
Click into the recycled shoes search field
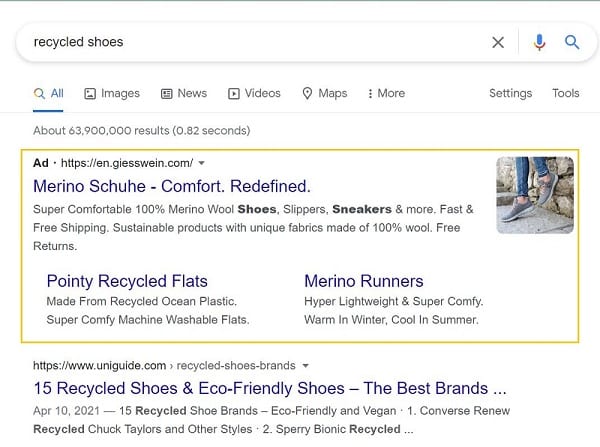coord(253,42)
